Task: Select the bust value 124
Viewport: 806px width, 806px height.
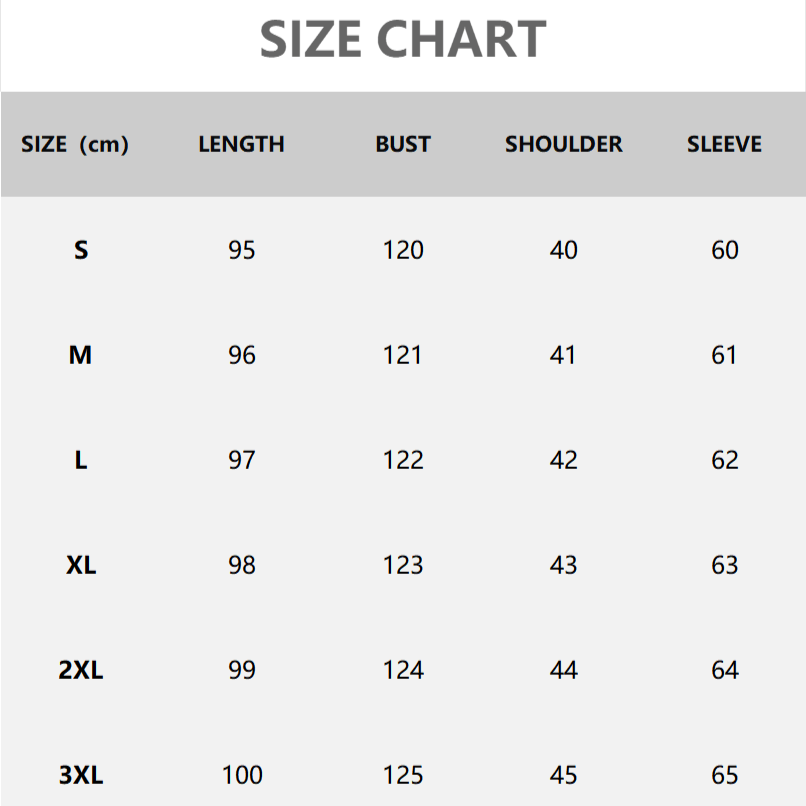Action: pos(403,670)
